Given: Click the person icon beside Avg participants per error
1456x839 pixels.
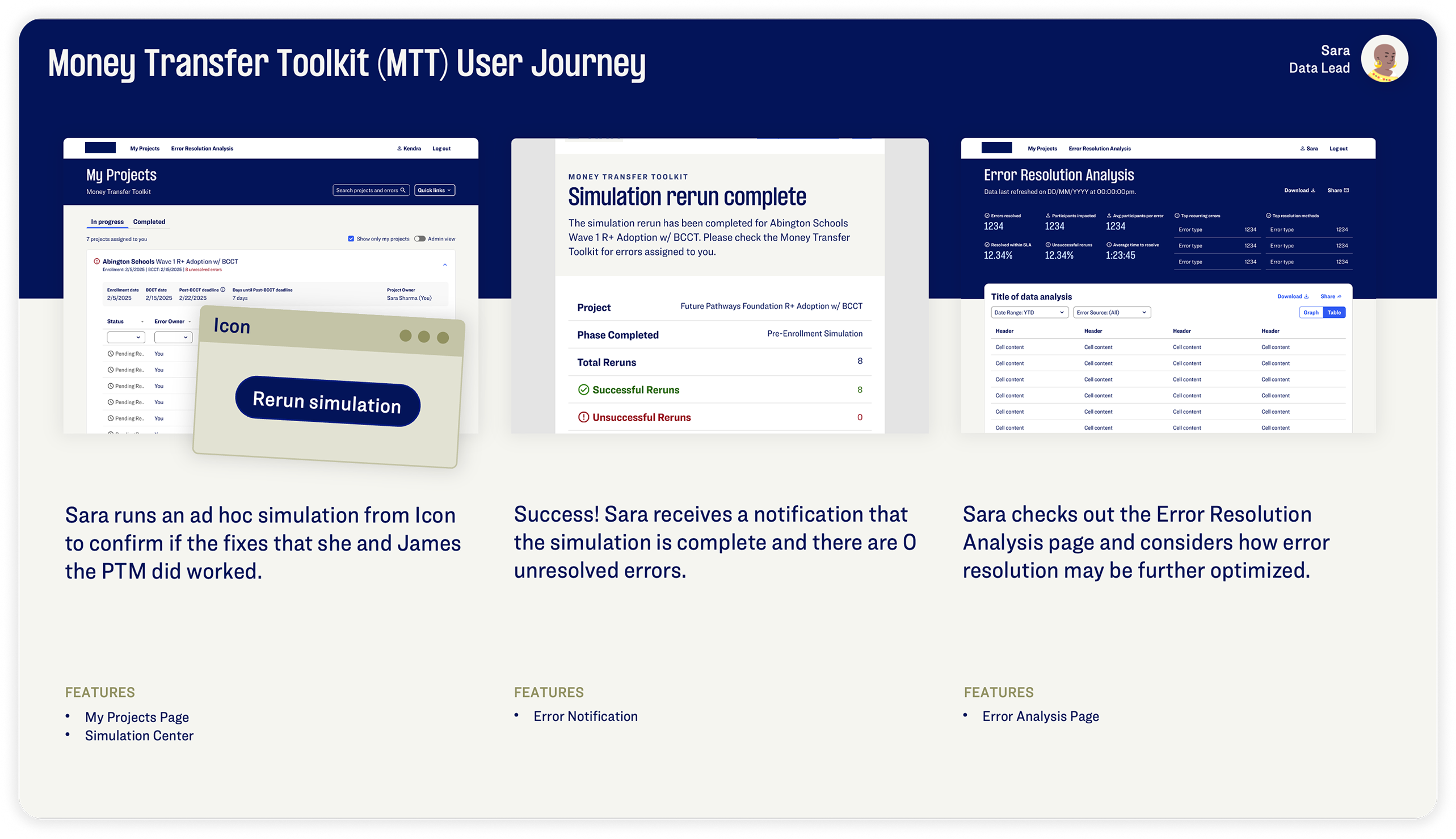Looking at the screenshot, I should tap(1109, 216).
